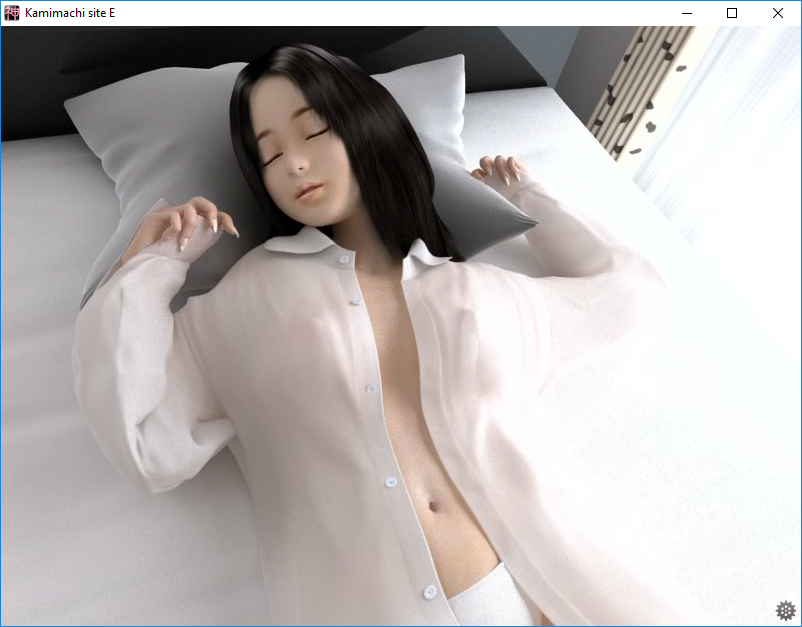Viewport: 802px width, 627px height.
Task: Close the Kamimachi site E window
Action: pos(777,13)
